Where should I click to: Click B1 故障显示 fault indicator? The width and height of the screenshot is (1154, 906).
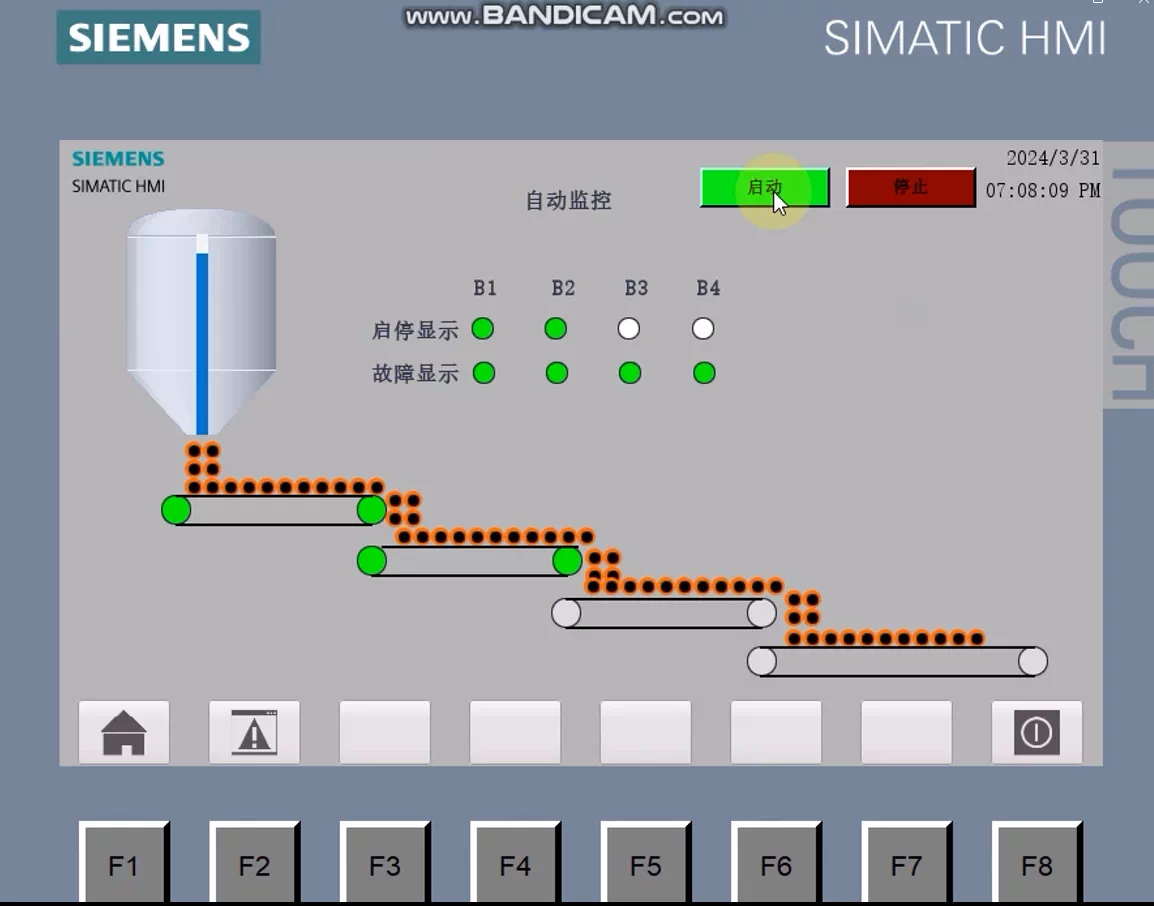(484, 373)
